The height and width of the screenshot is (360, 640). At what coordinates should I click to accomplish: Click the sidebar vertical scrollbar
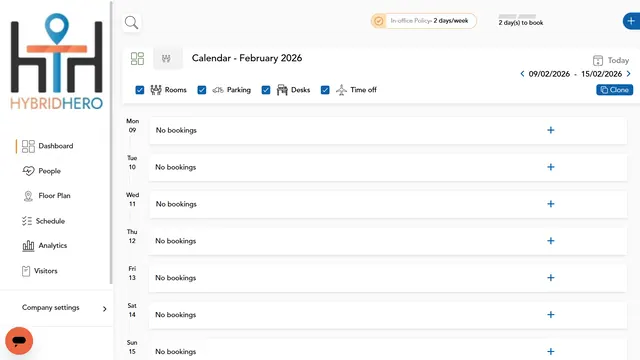pos(111,143)
